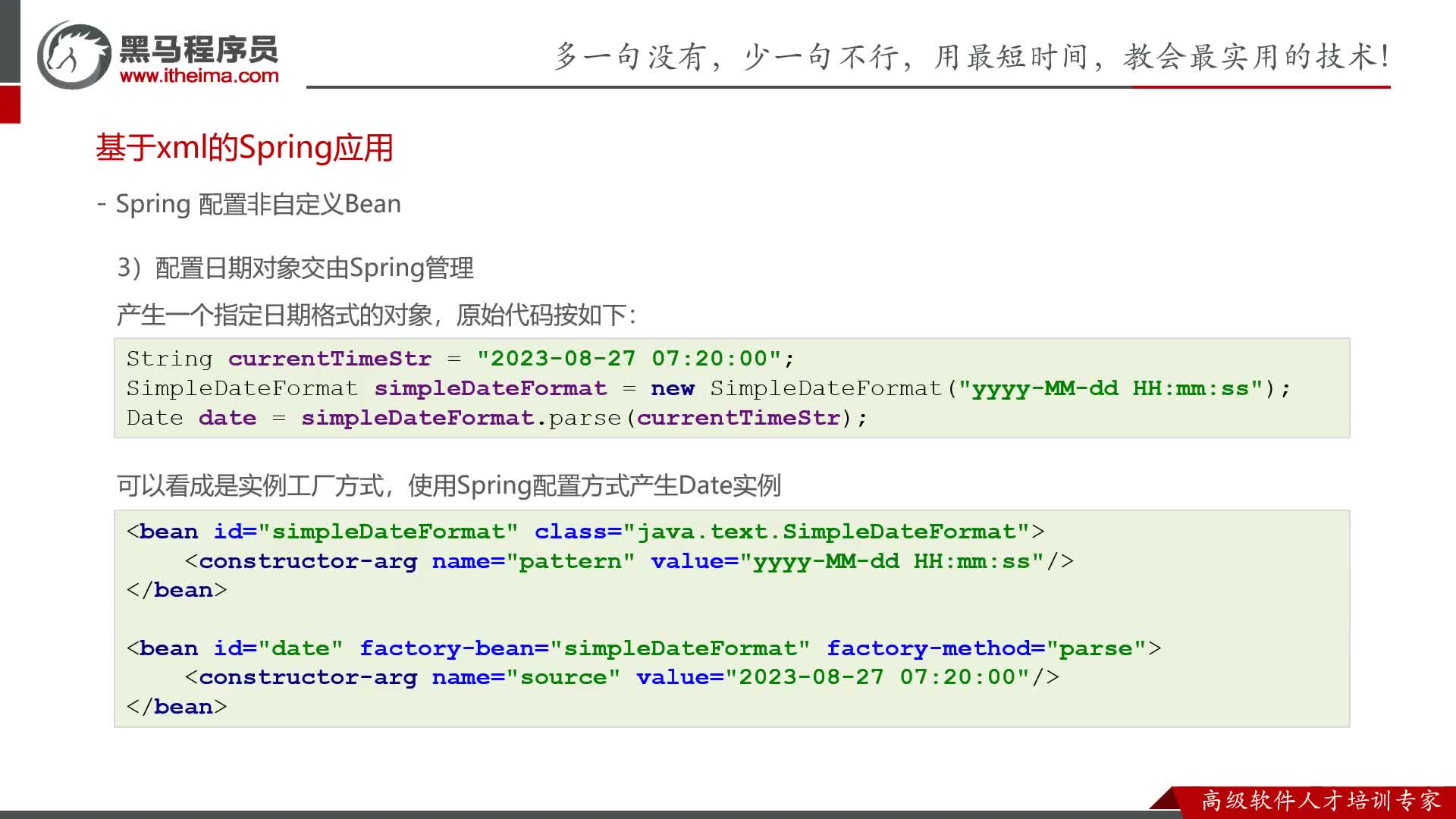Click the 黑马程序员 brand name text
This screenshot has width=1456, height=819.
tap(199, 49)
